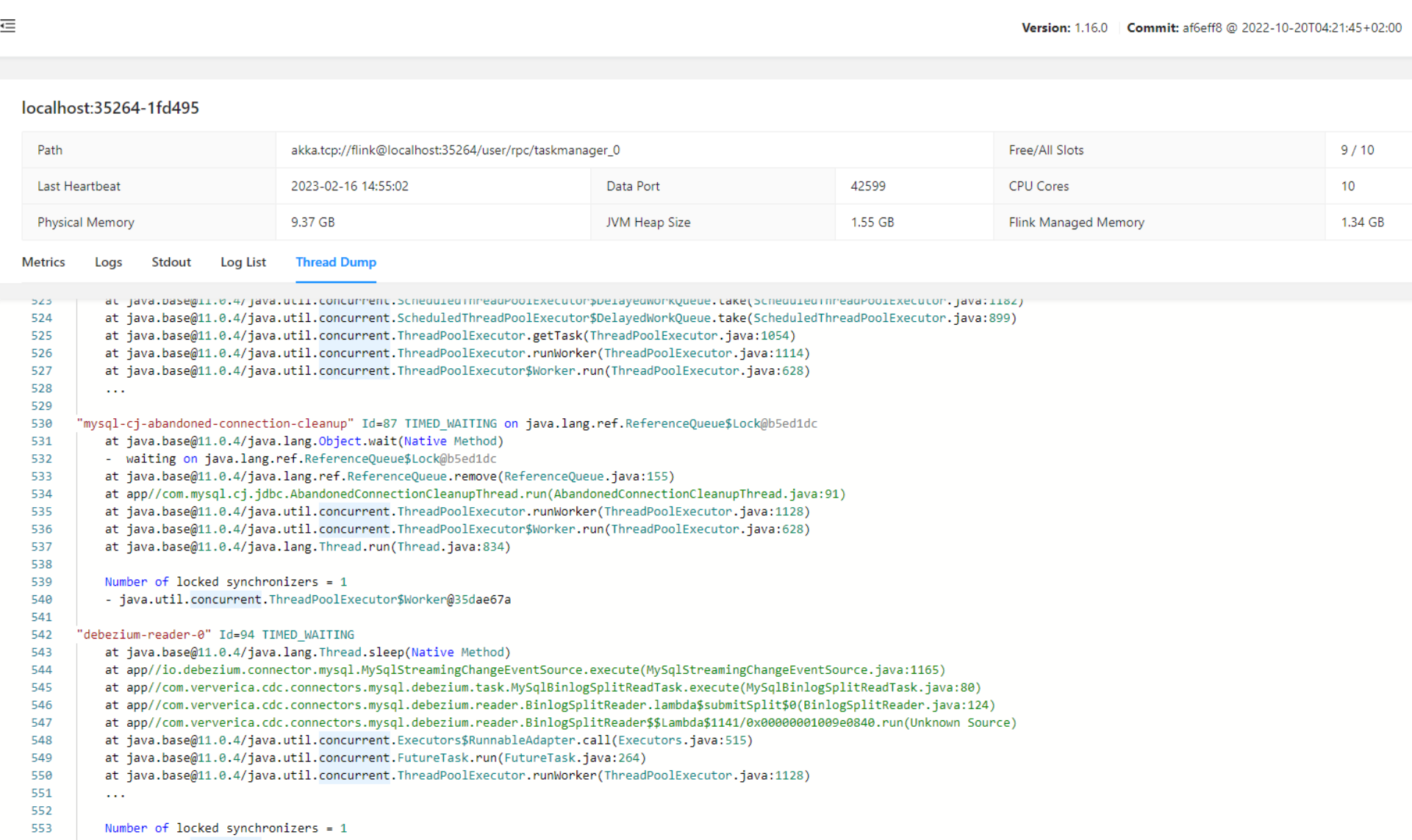Image resolution: width=1412 pixels, height=840 pixels.
Task: Click line 533 ReferenceQueue.remove text
Action: point(390,476)
